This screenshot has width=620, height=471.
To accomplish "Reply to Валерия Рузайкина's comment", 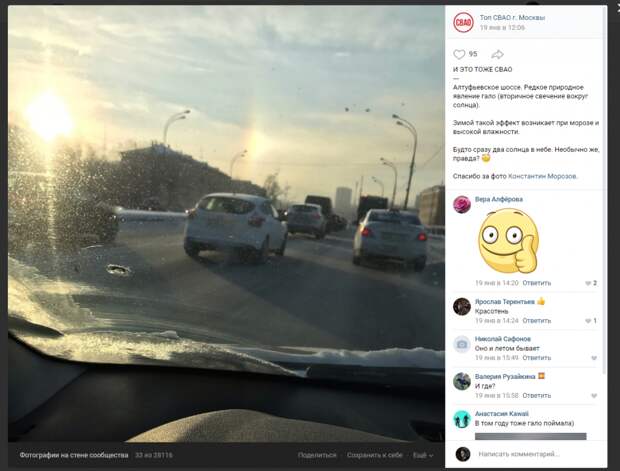I will click(537, 395).
